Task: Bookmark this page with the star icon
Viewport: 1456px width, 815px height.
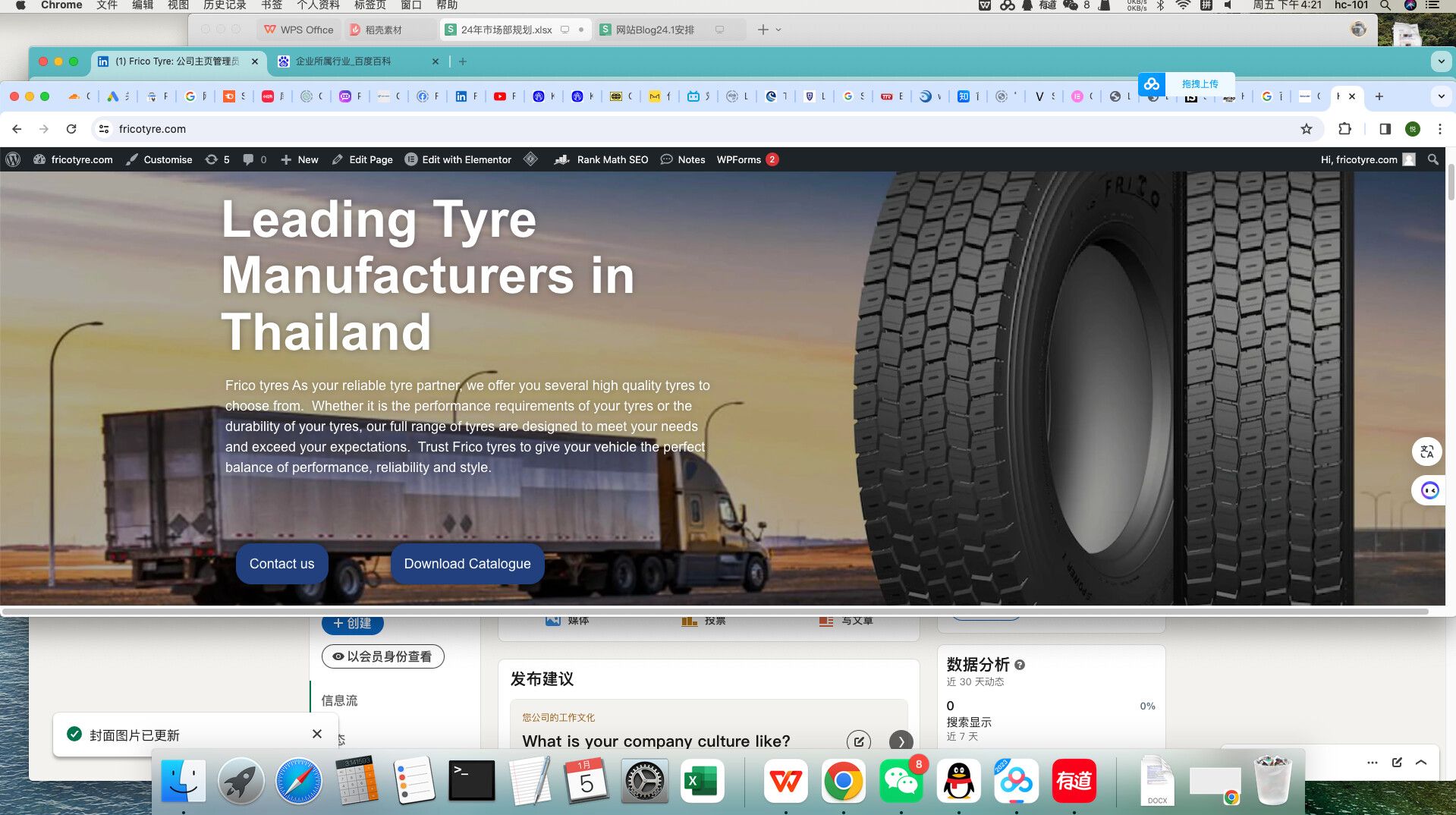Action: pyautogui.click(x=1307, y=129)
